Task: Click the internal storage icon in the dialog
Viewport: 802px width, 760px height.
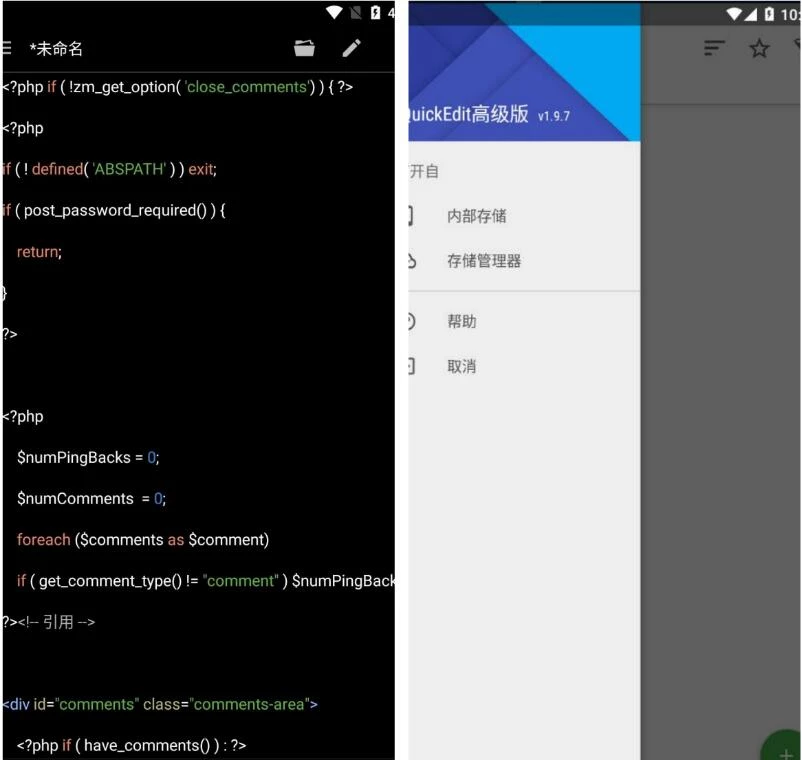Action: (410, 214)
